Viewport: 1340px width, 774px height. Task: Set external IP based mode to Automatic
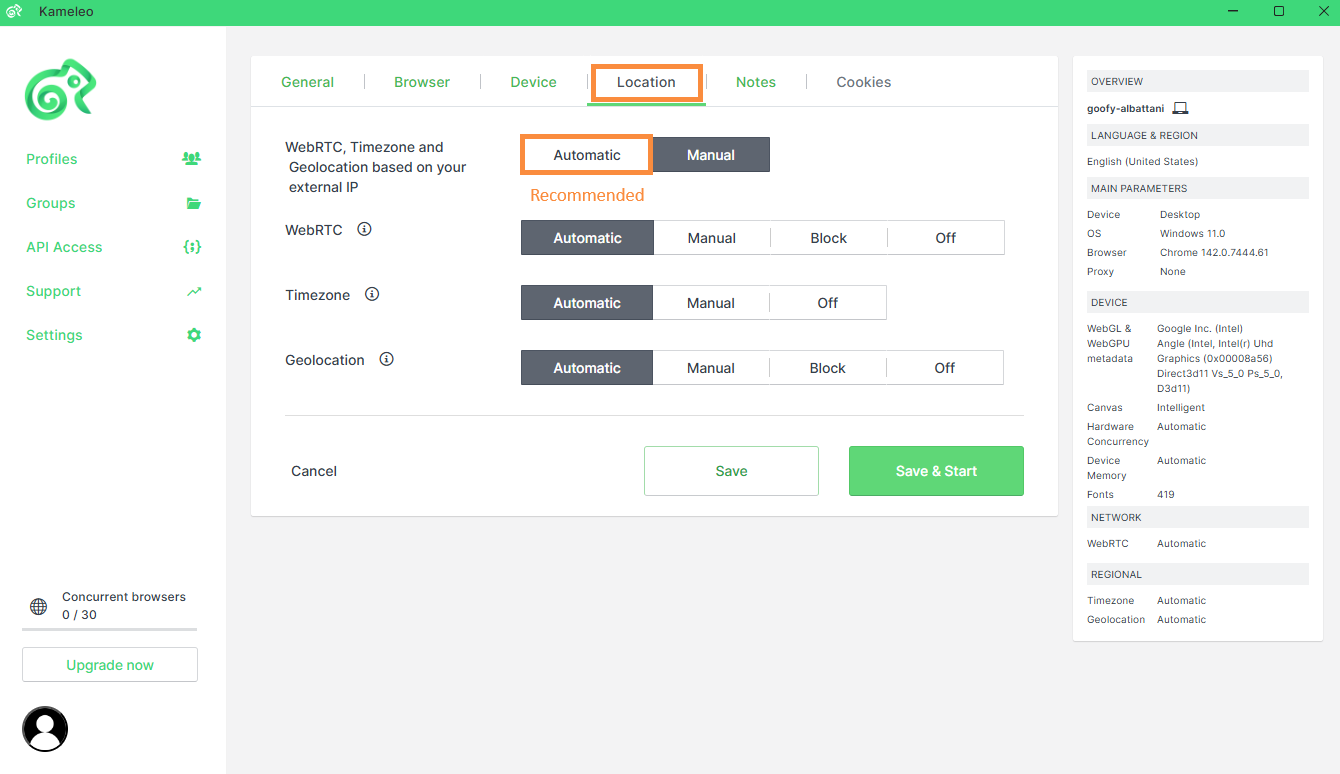(x=587, y=155)
